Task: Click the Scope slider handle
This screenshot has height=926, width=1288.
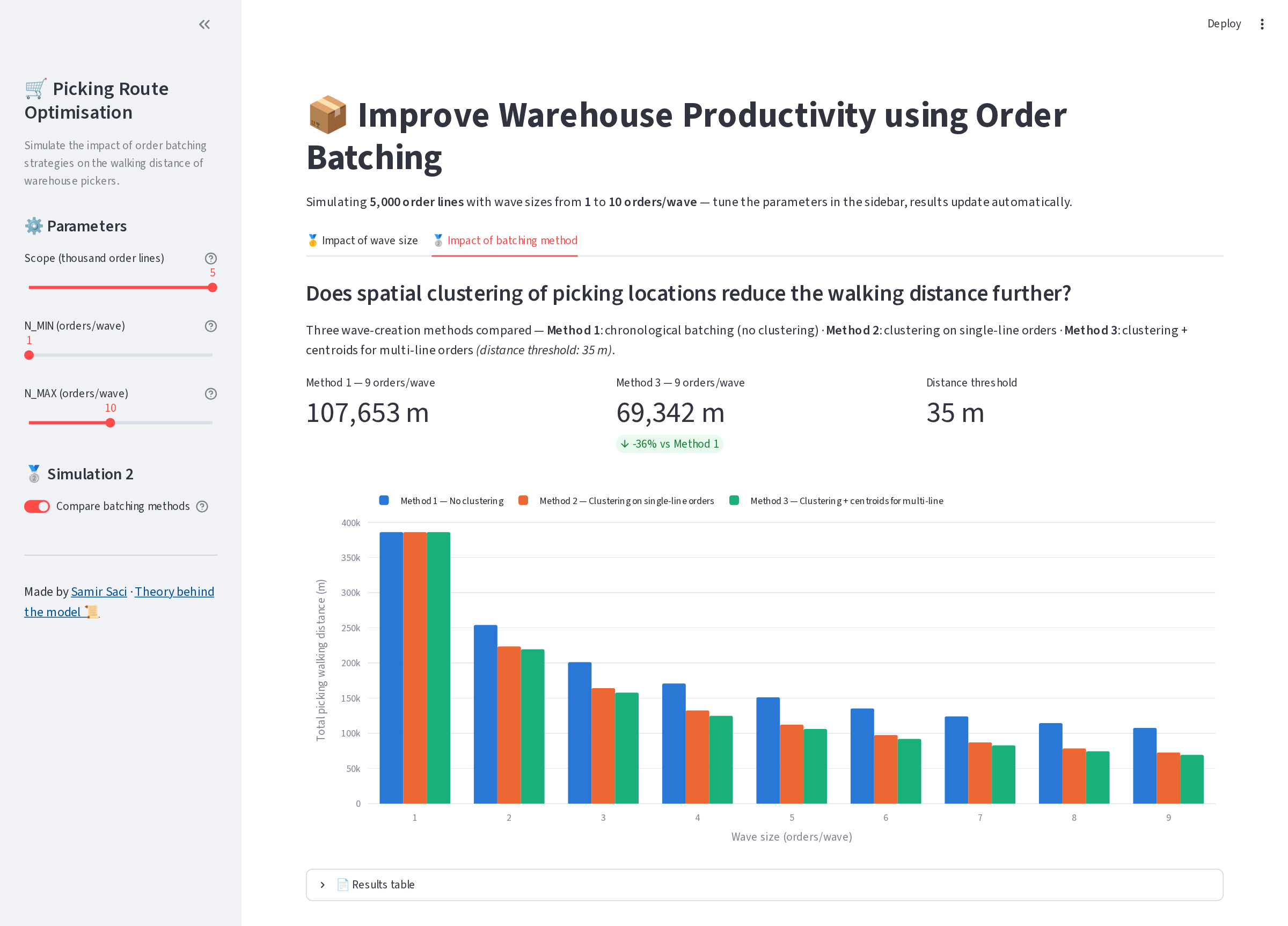Action: tap(213, 288)
